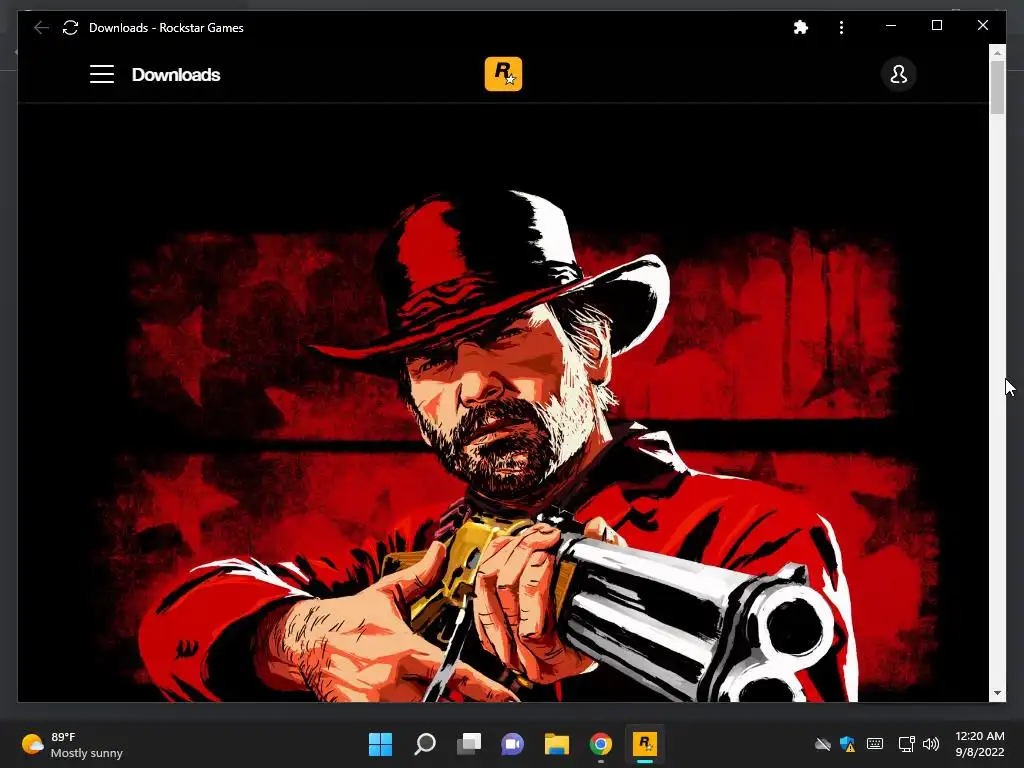
Task: Click the OneDrive cloud tray icon
Action: tap(823, 744)
